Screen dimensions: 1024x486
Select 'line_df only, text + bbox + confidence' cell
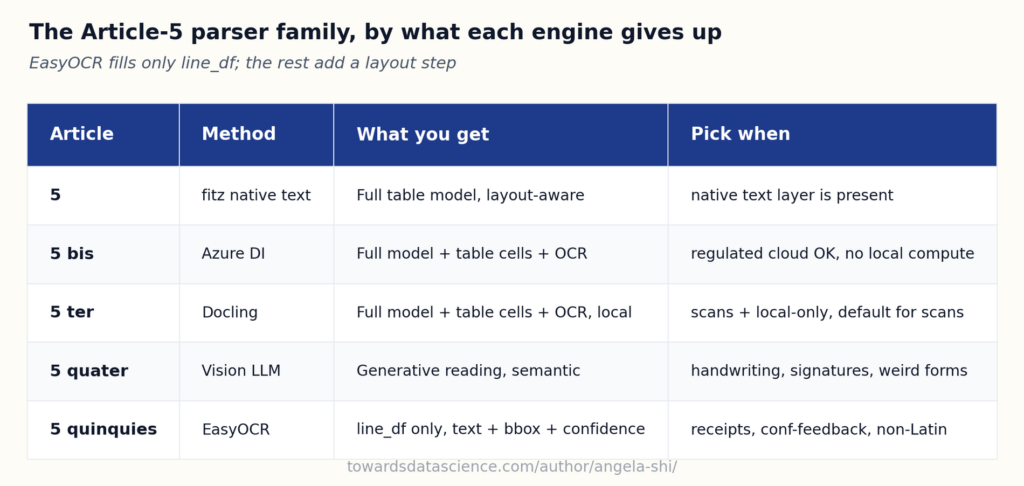[x=500, y=430]
